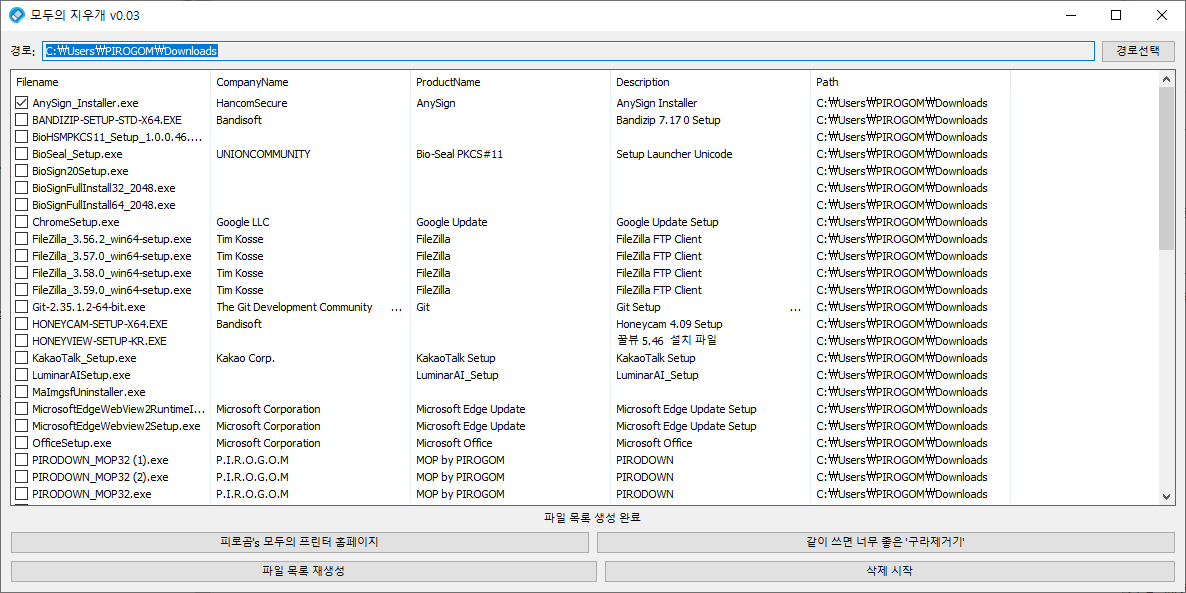Tick the LuminarAISetup.exe checkbox
The image size is (1186, 593).
coord(21,375)
